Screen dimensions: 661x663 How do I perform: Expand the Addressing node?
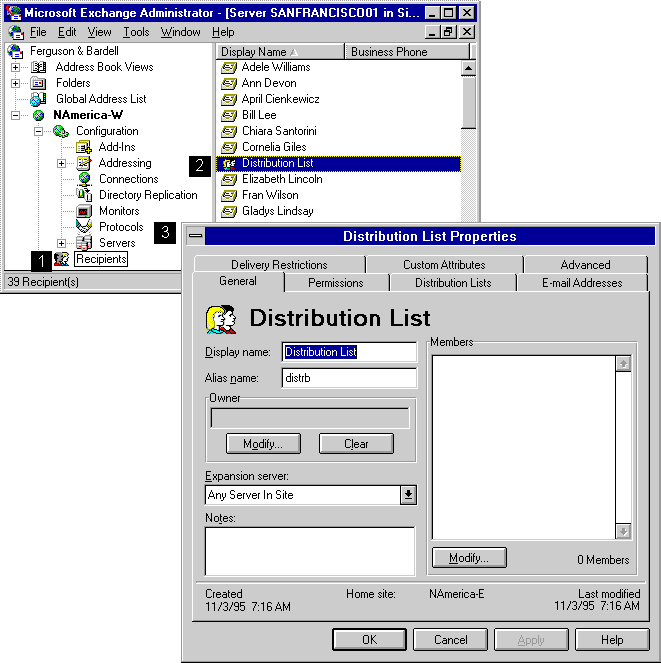[61, 163]
